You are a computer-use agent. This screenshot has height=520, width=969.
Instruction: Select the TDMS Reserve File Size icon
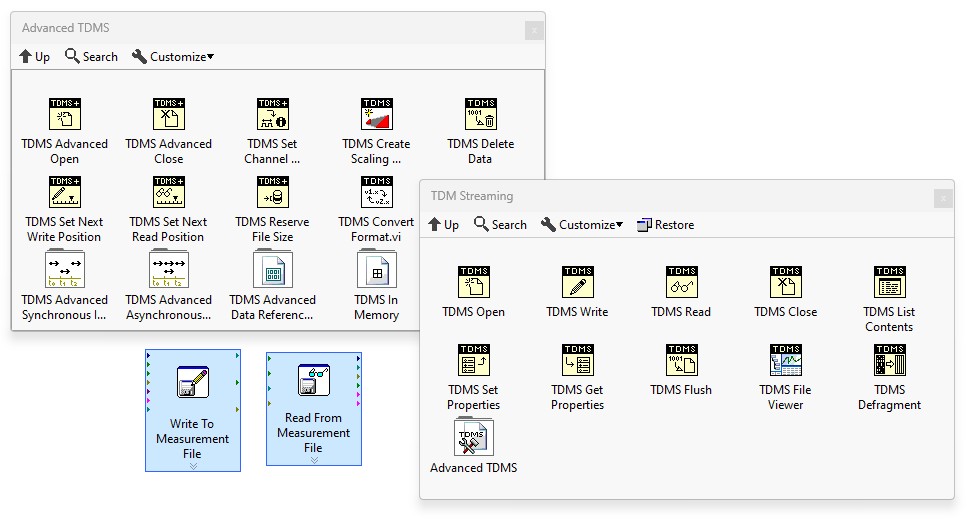[273, 192]
